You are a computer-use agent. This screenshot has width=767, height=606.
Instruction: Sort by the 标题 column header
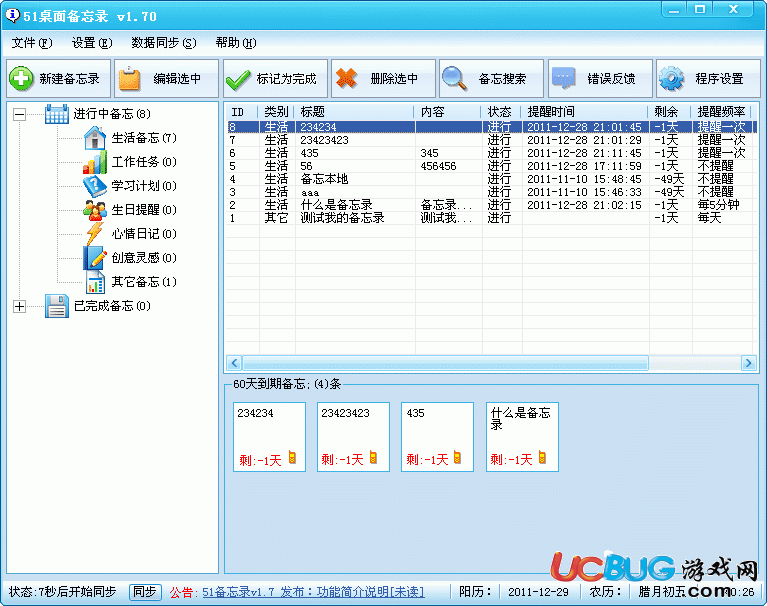(x=355, y=112)
